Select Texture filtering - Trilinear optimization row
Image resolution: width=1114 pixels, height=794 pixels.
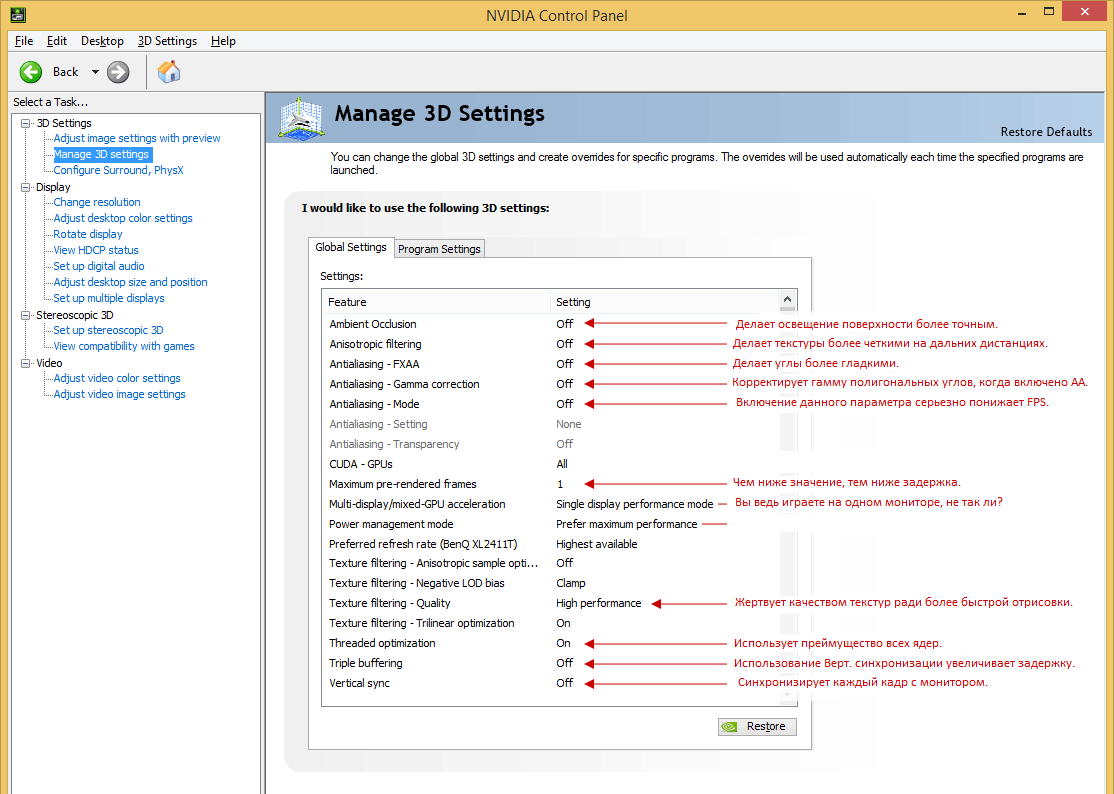551,624
